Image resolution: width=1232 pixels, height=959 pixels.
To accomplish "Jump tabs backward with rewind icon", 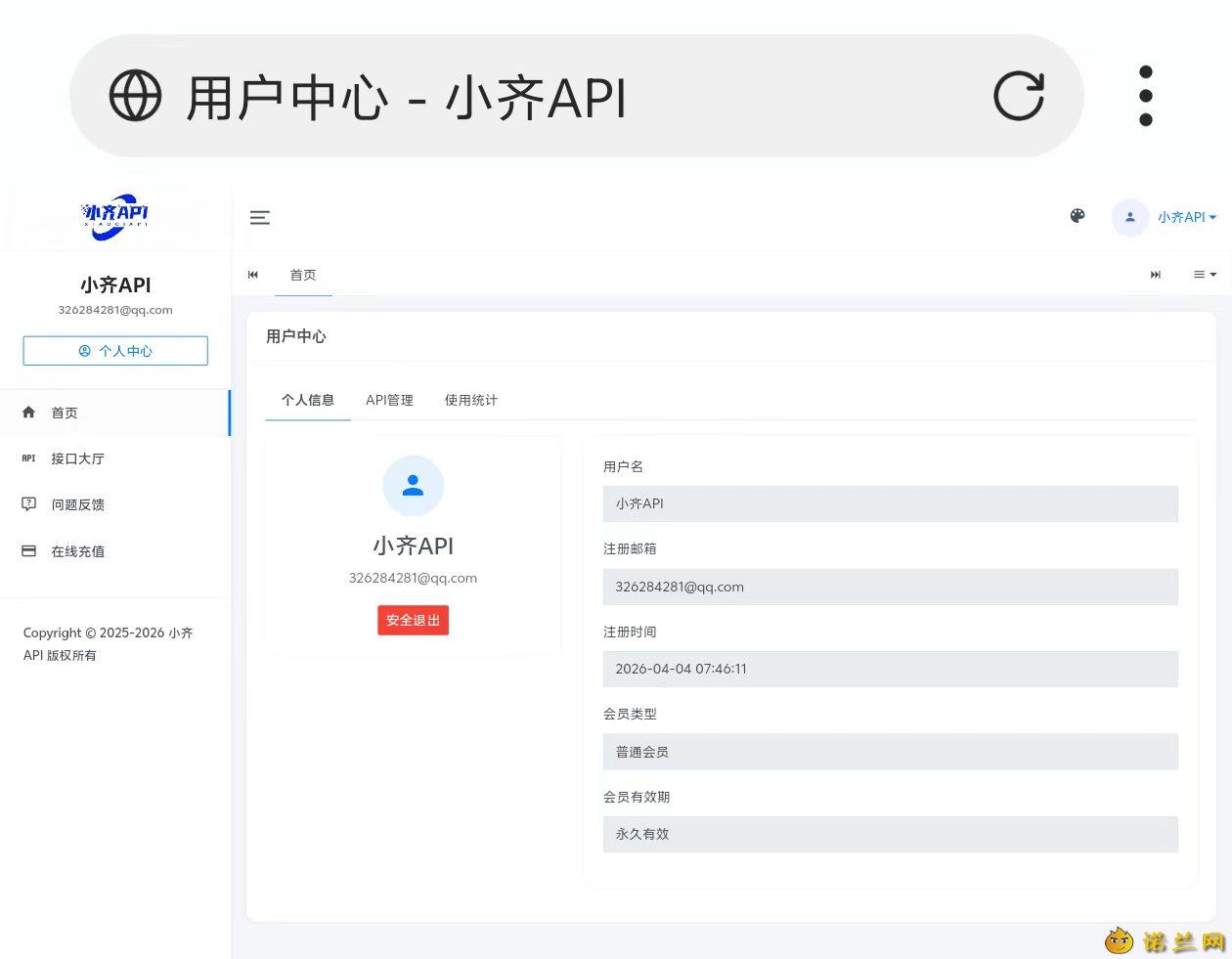I will [x=253, y=275].
